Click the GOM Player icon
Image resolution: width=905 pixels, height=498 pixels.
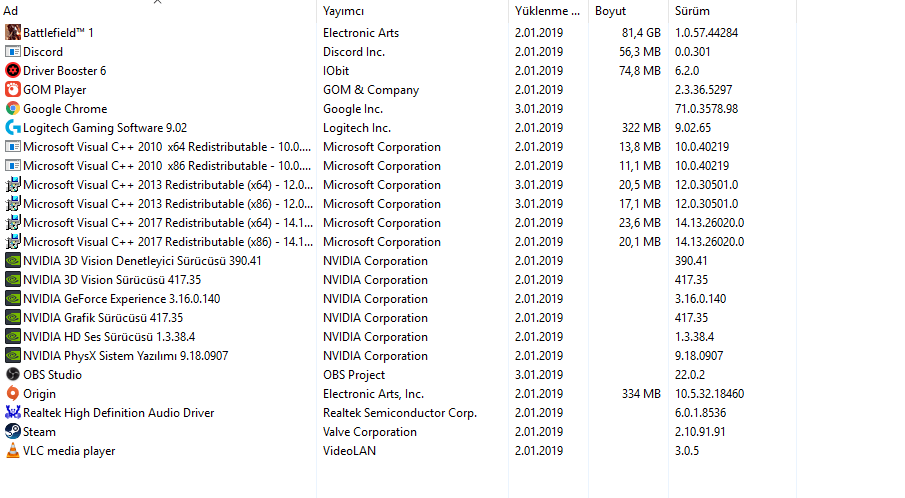13,89
